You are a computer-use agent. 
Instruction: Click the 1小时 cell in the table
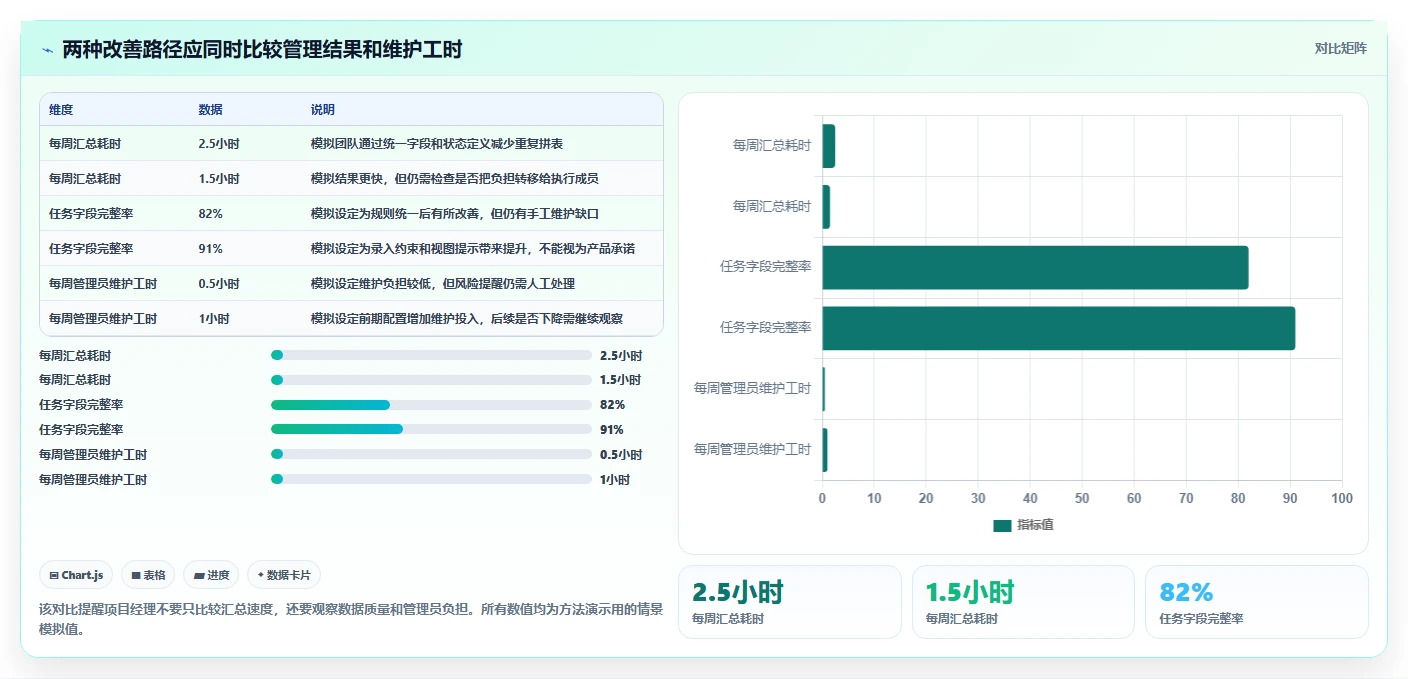tap(214, 319)
